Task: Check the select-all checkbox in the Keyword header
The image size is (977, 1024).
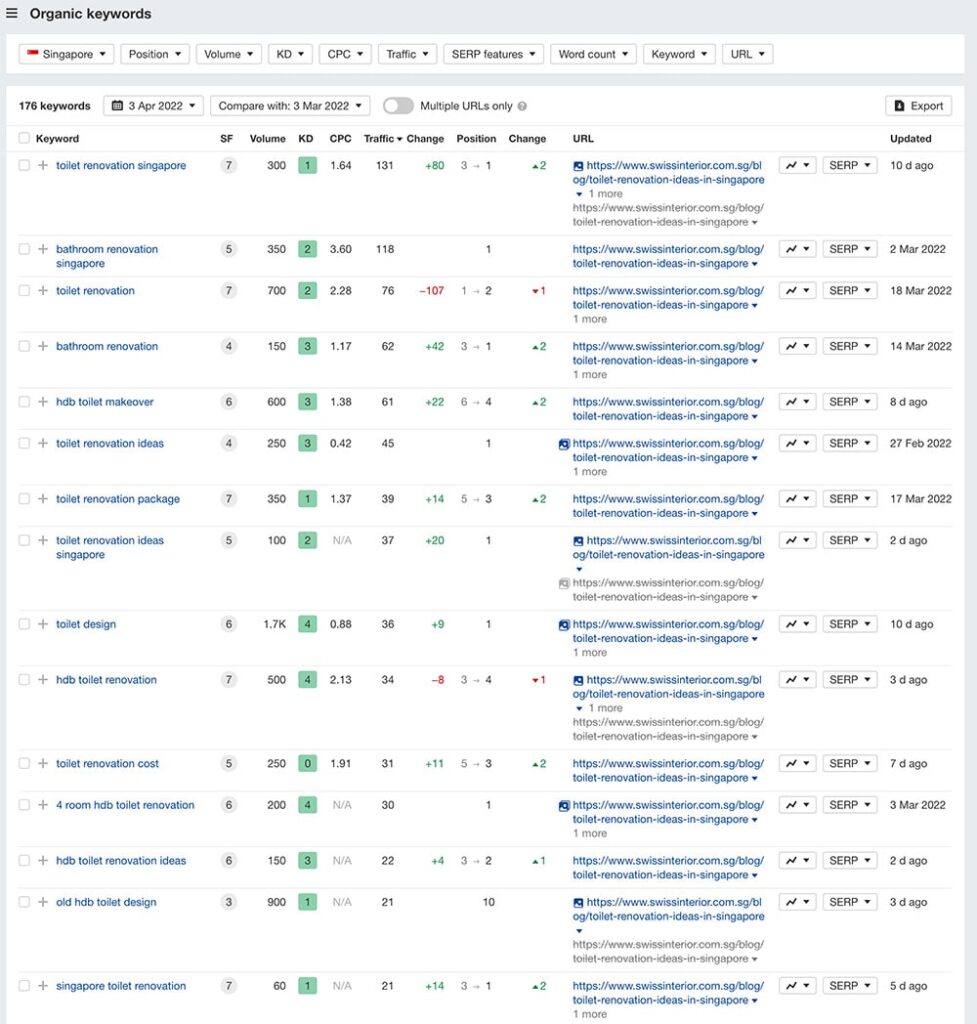Action: click(24, 139)
